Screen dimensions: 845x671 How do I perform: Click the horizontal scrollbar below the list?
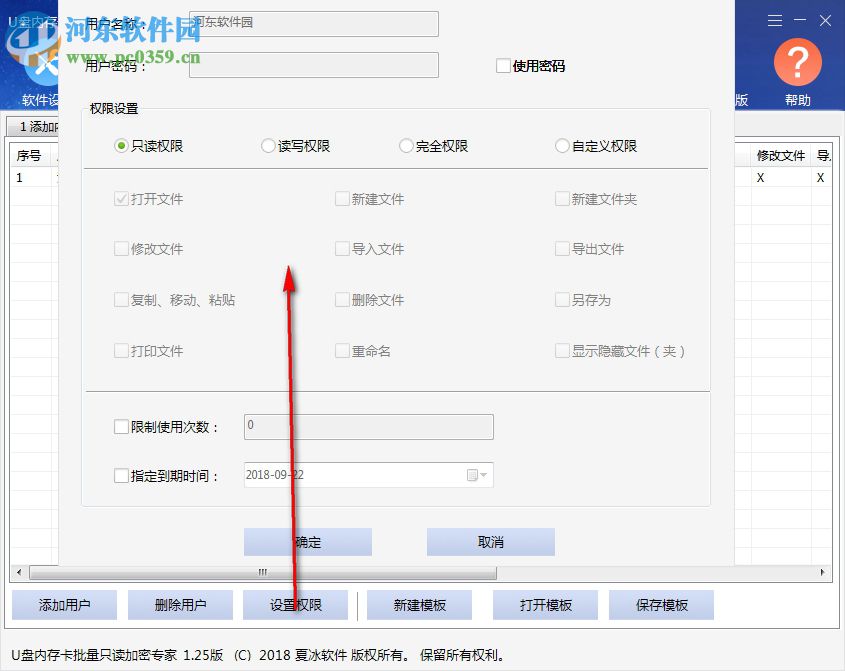coord(260,573)
